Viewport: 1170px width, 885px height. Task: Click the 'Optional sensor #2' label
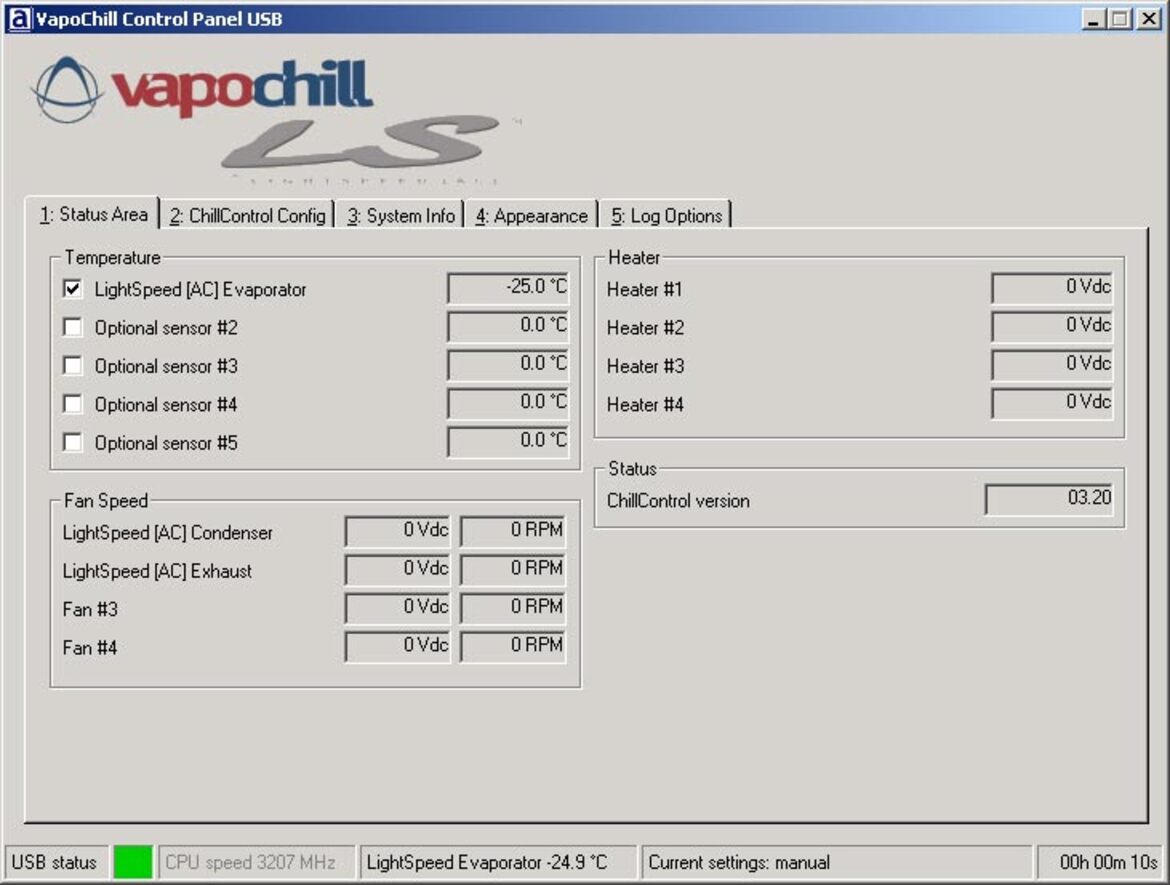point(166,328)
